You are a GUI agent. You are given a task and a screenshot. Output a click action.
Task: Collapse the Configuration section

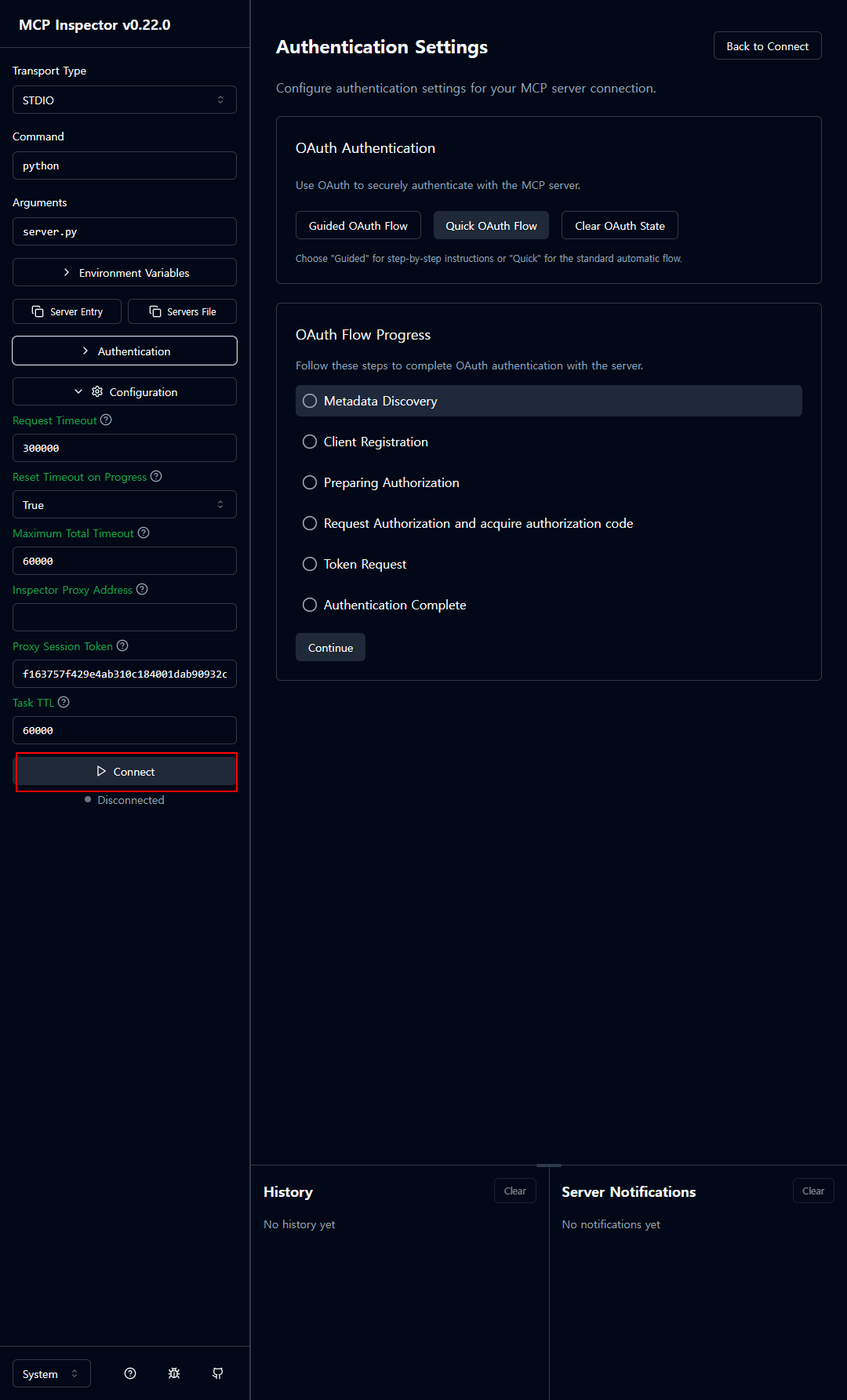click(125, 391)
